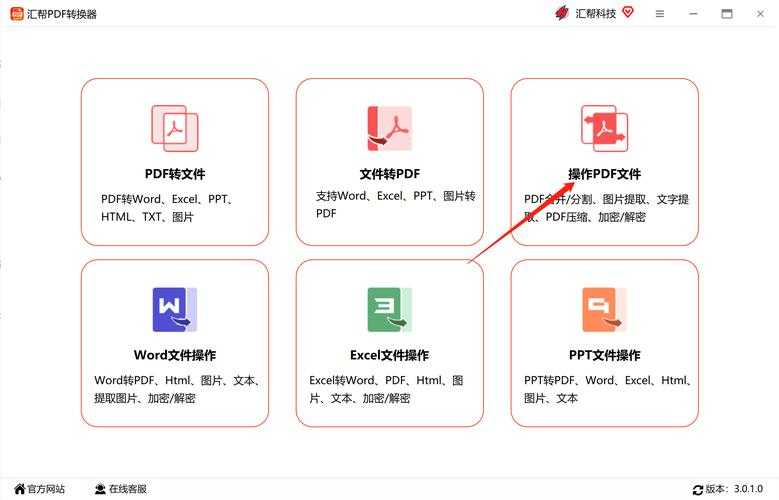Click description 'Word转PDF、Html、图片、文本'
Image resolution: width=779 pixels, height=500 pixels.
click(177, 390)
